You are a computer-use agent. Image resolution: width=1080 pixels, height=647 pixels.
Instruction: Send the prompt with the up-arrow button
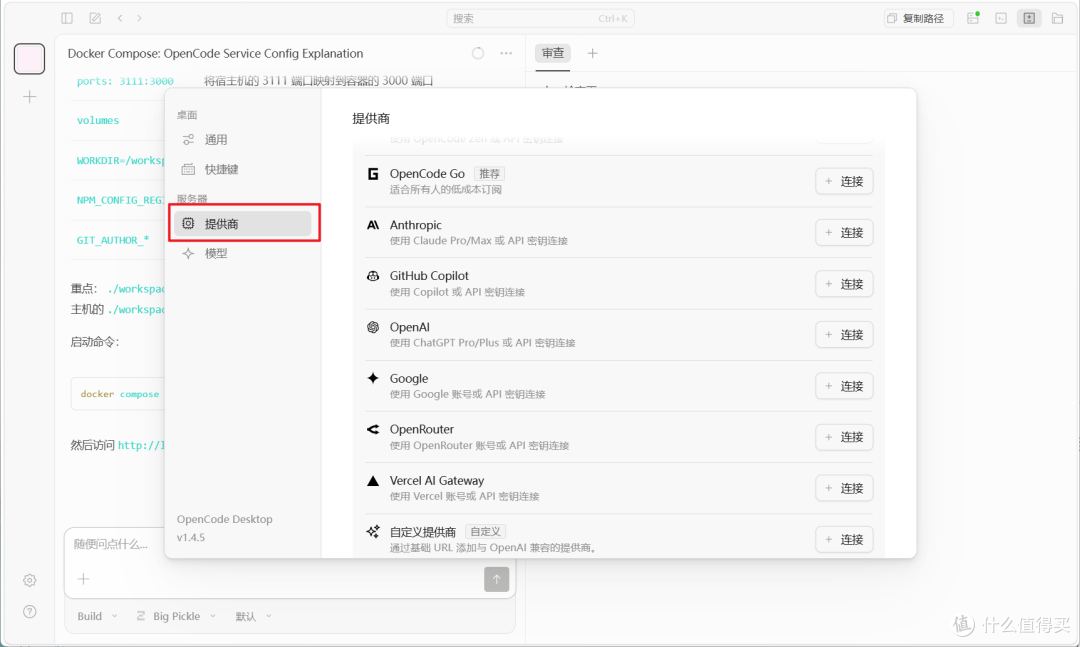tap(497, 579)
